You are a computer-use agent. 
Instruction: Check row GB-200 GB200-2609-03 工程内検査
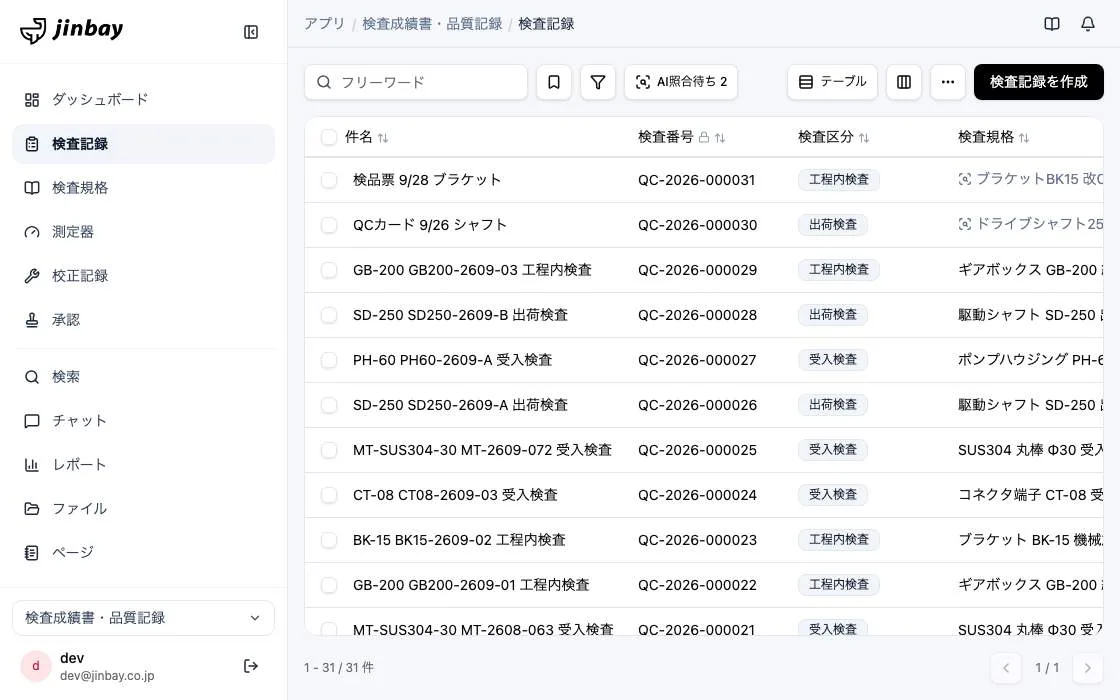(329, 270)
